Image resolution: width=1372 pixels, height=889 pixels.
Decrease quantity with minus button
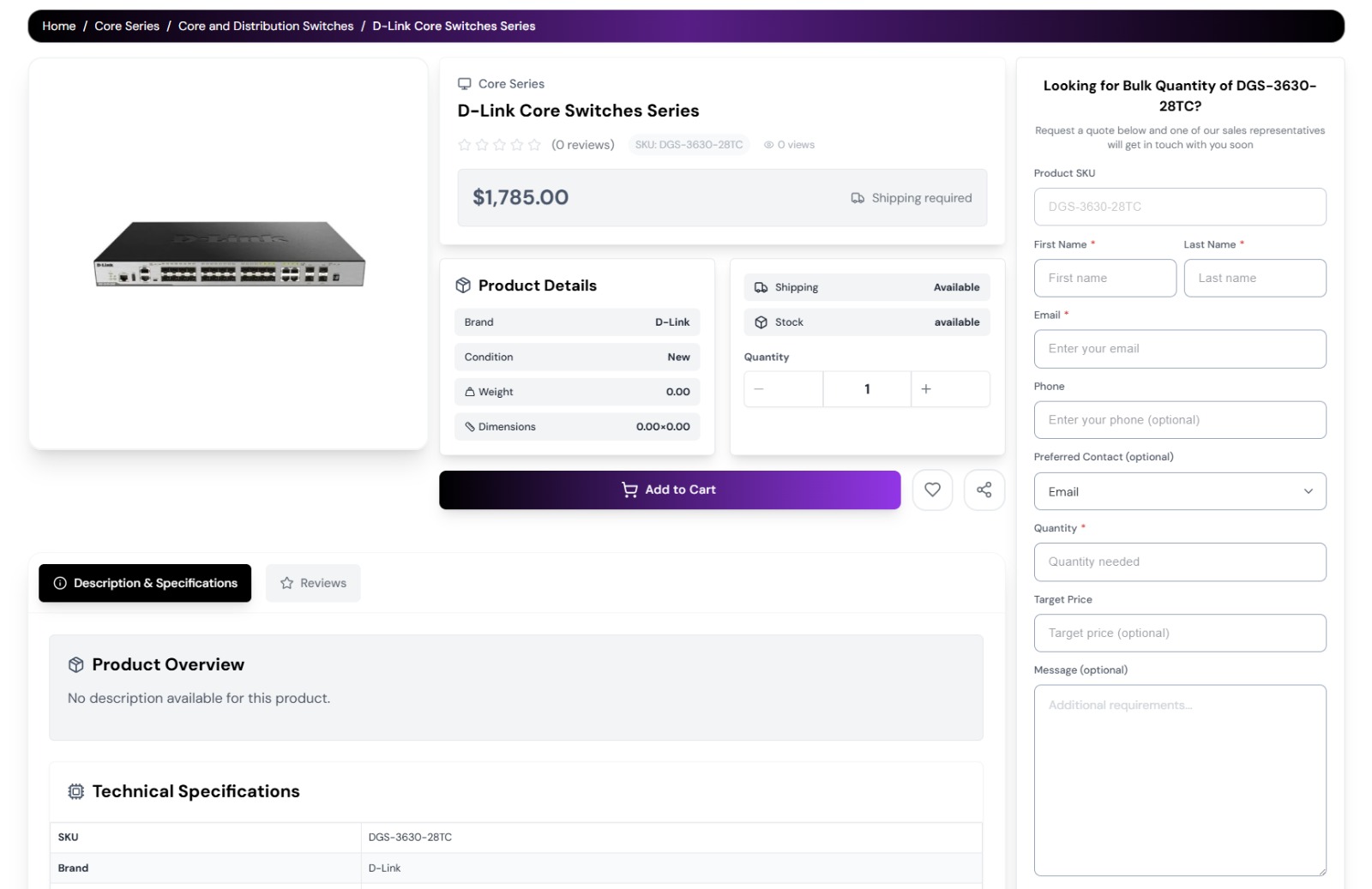tap(759, 389)
